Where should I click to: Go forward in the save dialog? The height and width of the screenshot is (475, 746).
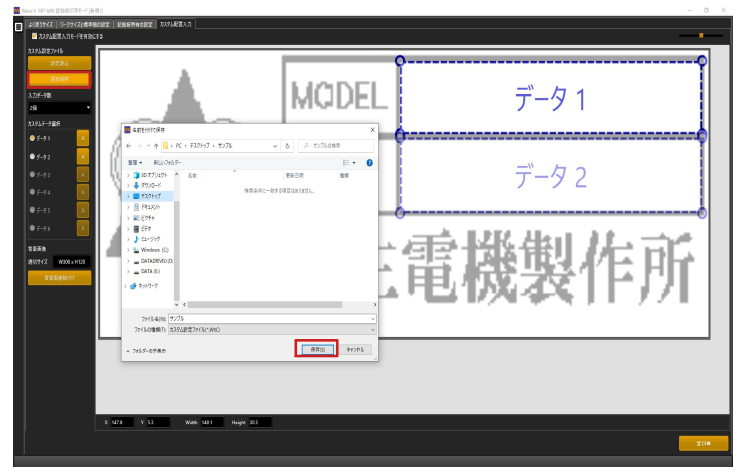point(139,146)
